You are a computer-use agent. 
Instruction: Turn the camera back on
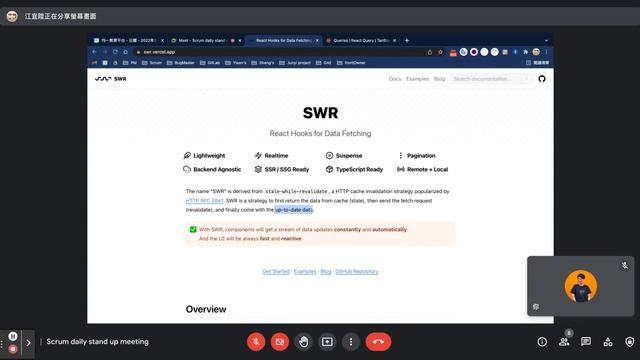tap(280, 342)
